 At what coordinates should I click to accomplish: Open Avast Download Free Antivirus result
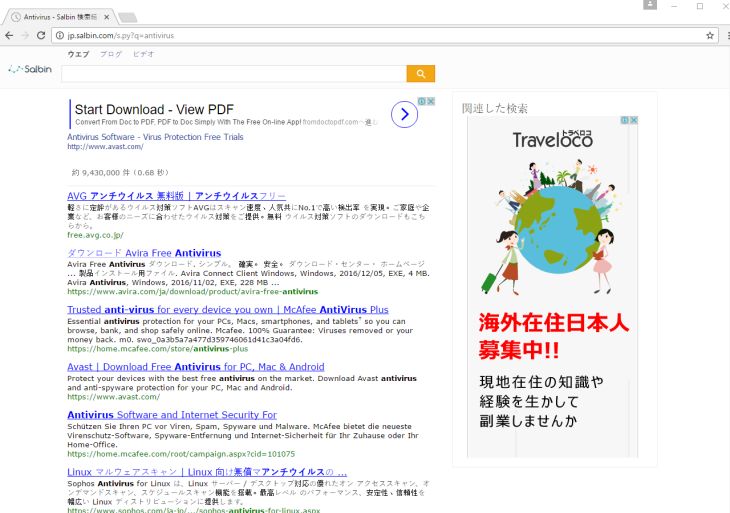click(x=196, y=367)
